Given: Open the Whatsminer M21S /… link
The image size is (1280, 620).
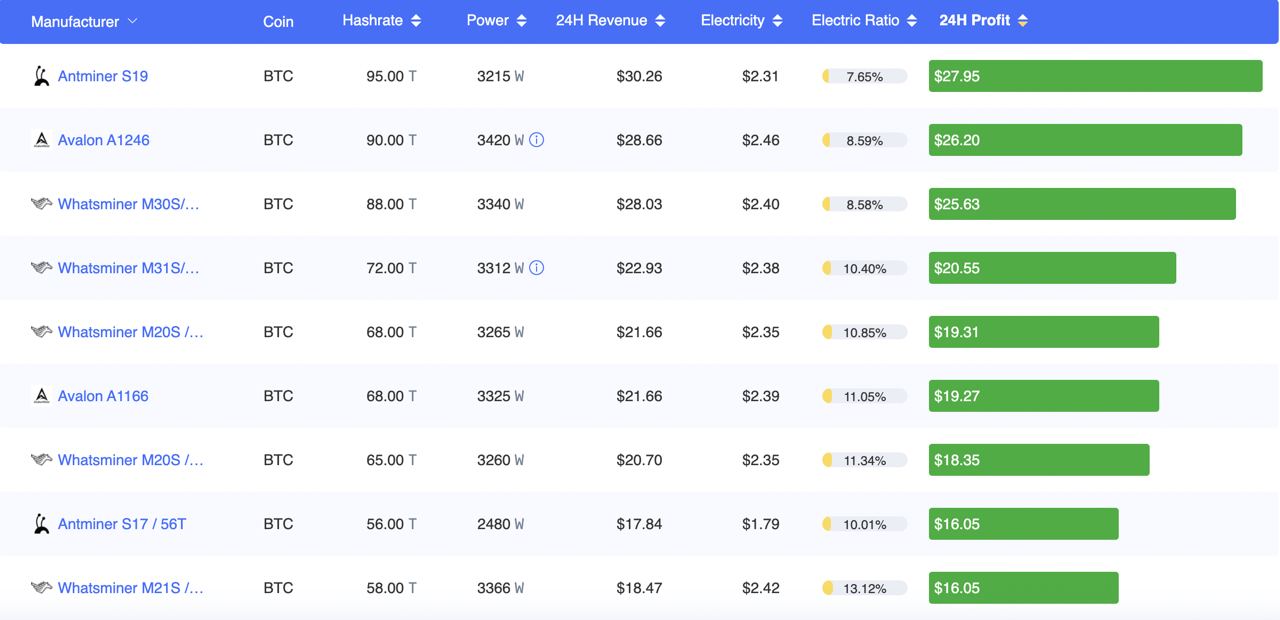Looking at the screenshot, I should click(x=131, y=588).
